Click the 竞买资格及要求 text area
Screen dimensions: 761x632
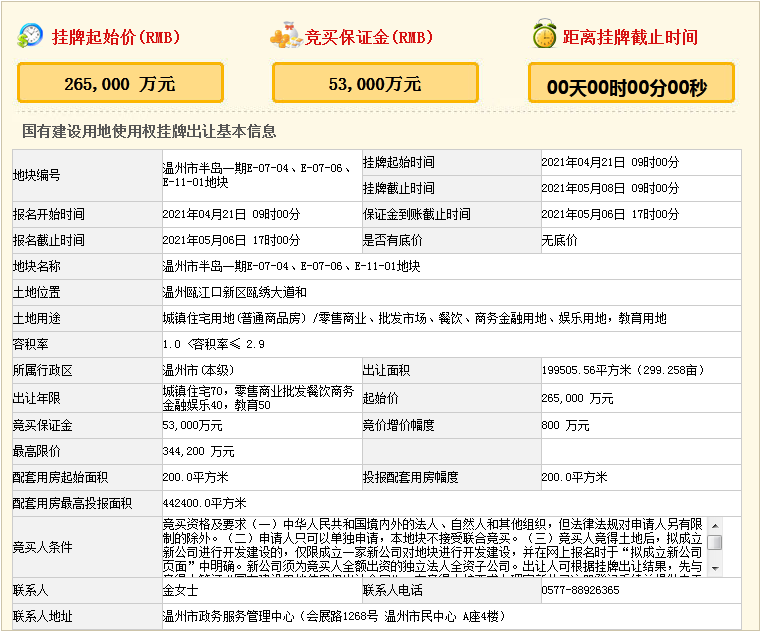pos(433,547)
